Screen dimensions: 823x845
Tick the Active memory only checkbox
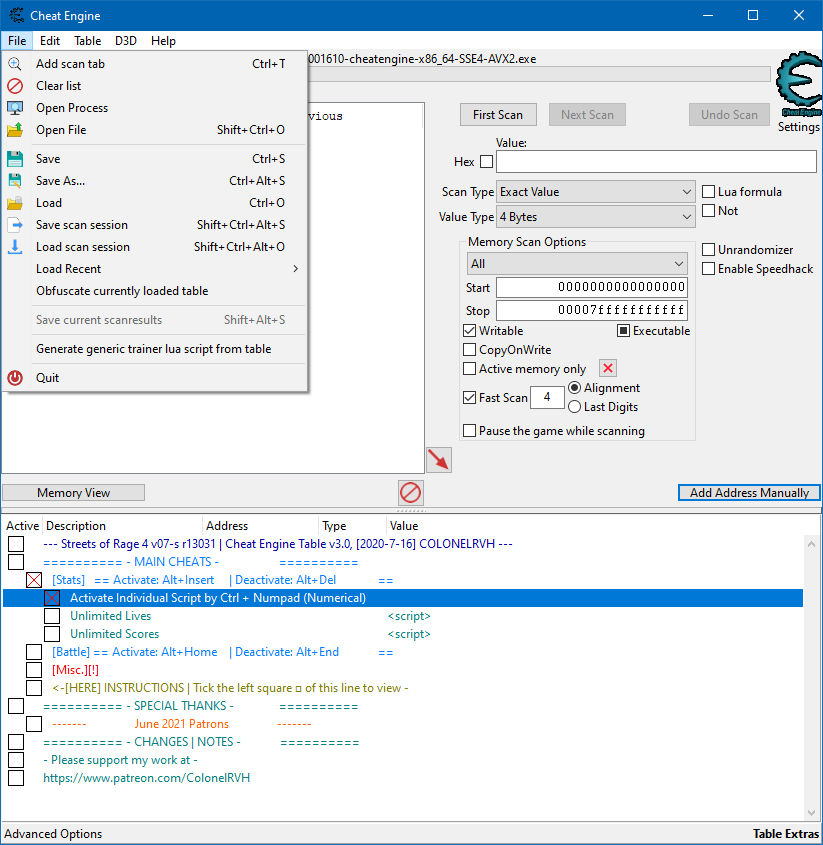(x=469, y=369)
